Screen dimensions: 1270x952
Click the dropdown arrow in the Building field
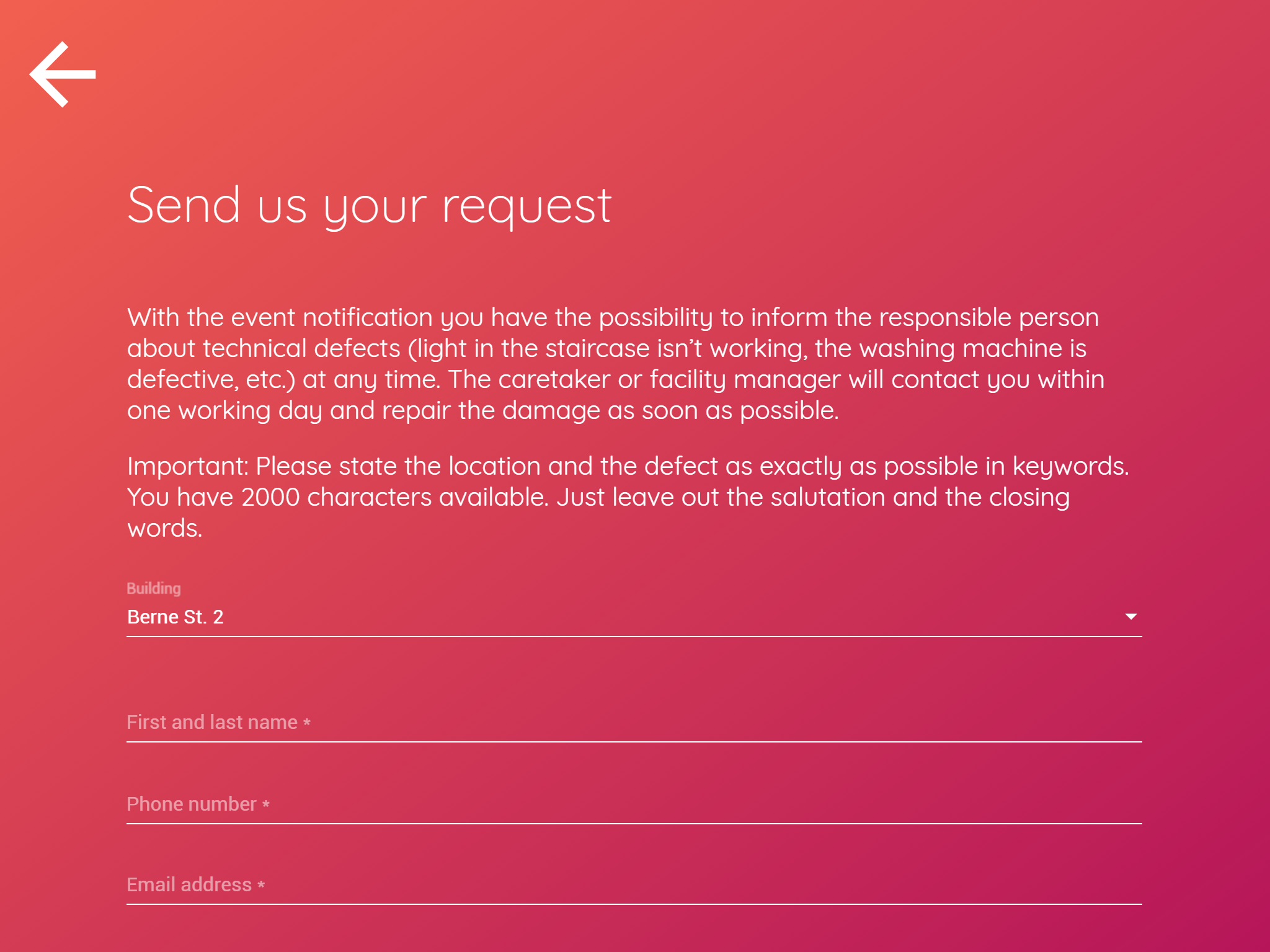coord(1130,616)
